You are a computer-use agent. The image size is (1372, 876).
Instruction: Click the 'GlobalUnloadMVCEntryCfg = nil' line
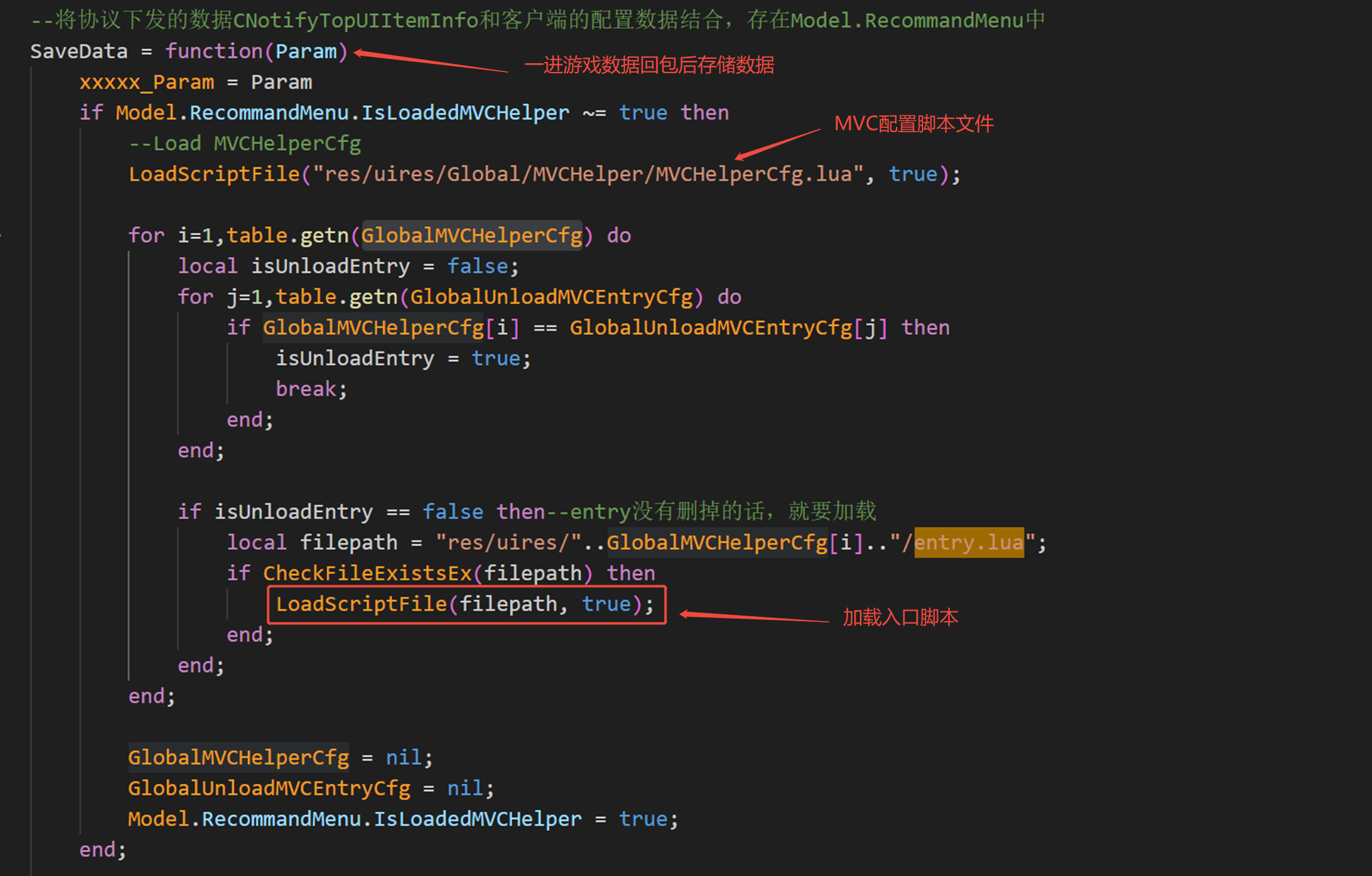coord(310,789)
